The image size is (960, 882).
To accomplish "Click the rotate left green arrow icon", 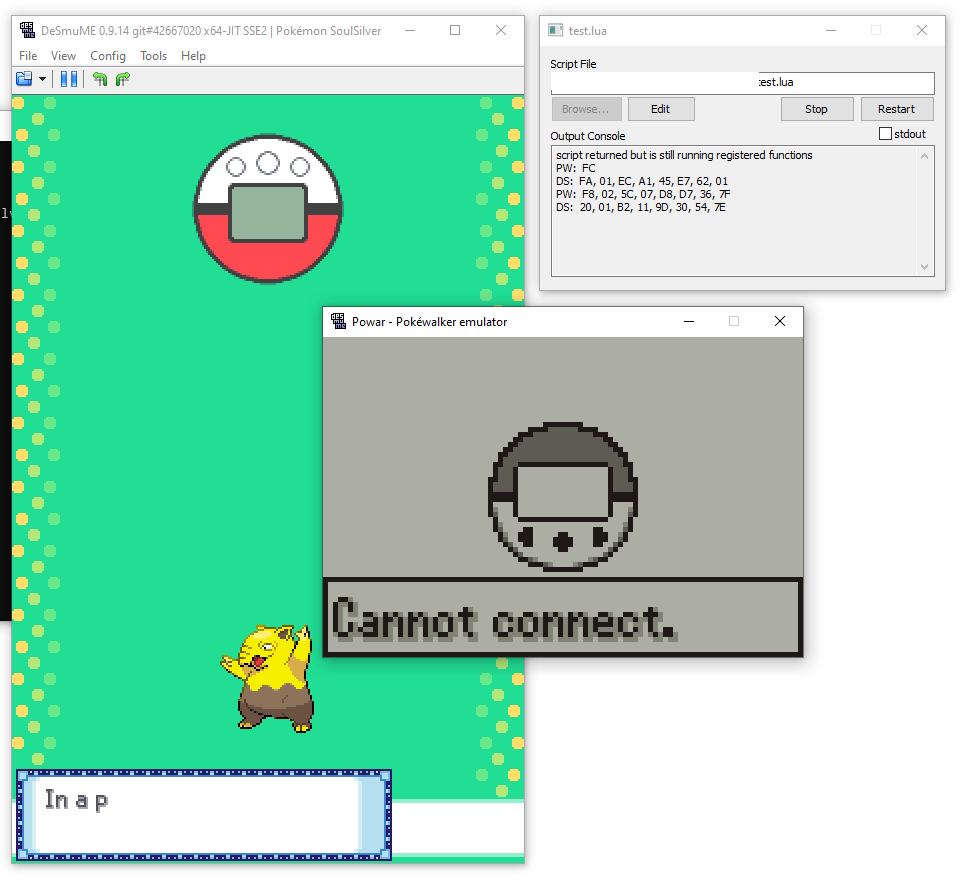I will click(100, 79).
